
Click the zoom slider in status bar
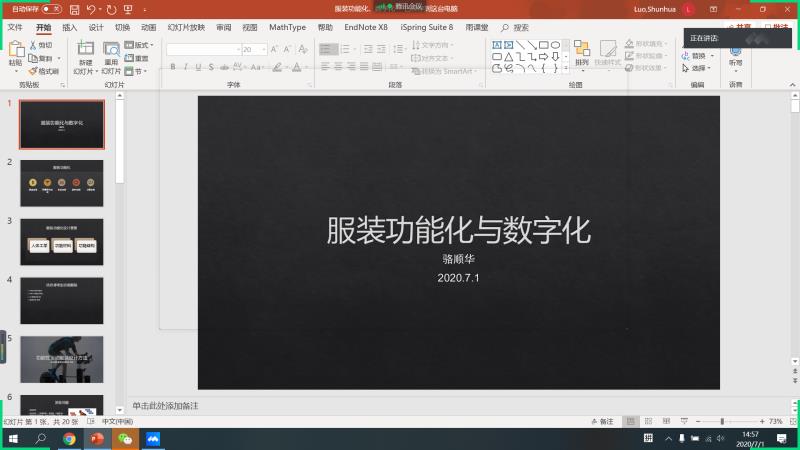pos(724,422)
